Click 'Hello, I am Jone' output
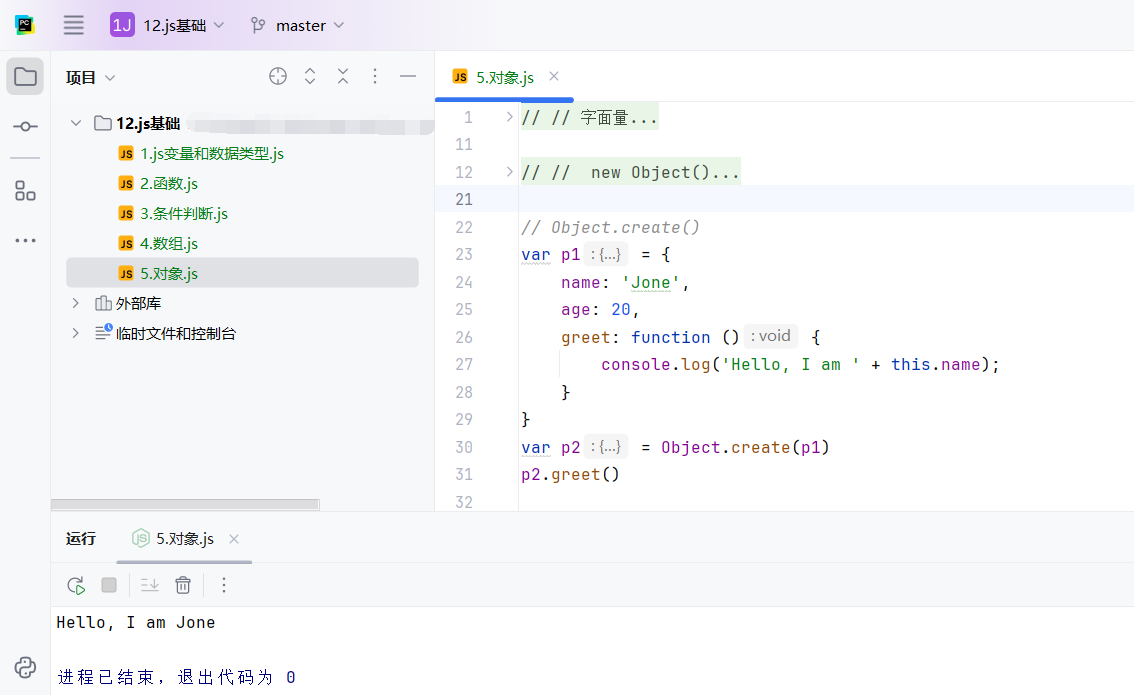 (x=136, y=623)
